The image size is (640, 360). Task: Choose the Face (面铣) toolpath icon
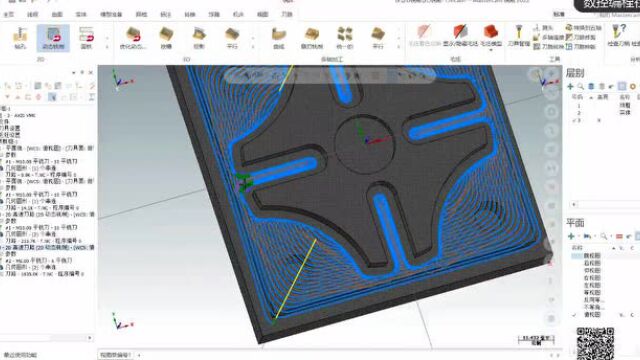click(86, 38)
